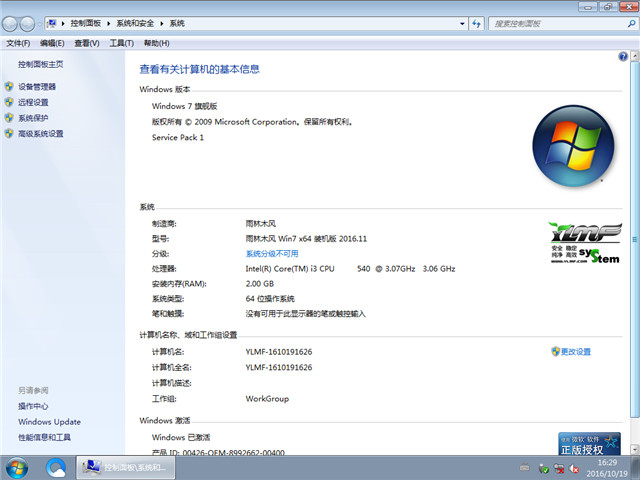Click the shield icon beside 更改设置
The height and width of the screenshot is (480, 640).
click(555, 351)
